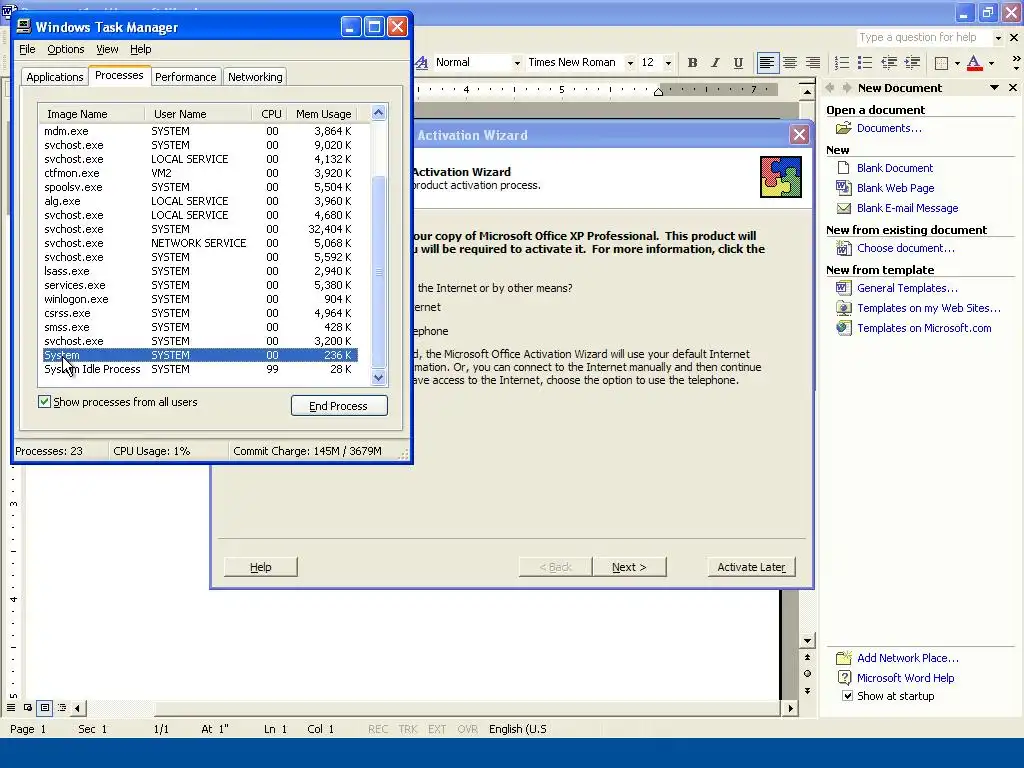Open Task Manager Help menu
This screenshot has width=1024, height=768.
pyautogui.click(x=140, y=49)
